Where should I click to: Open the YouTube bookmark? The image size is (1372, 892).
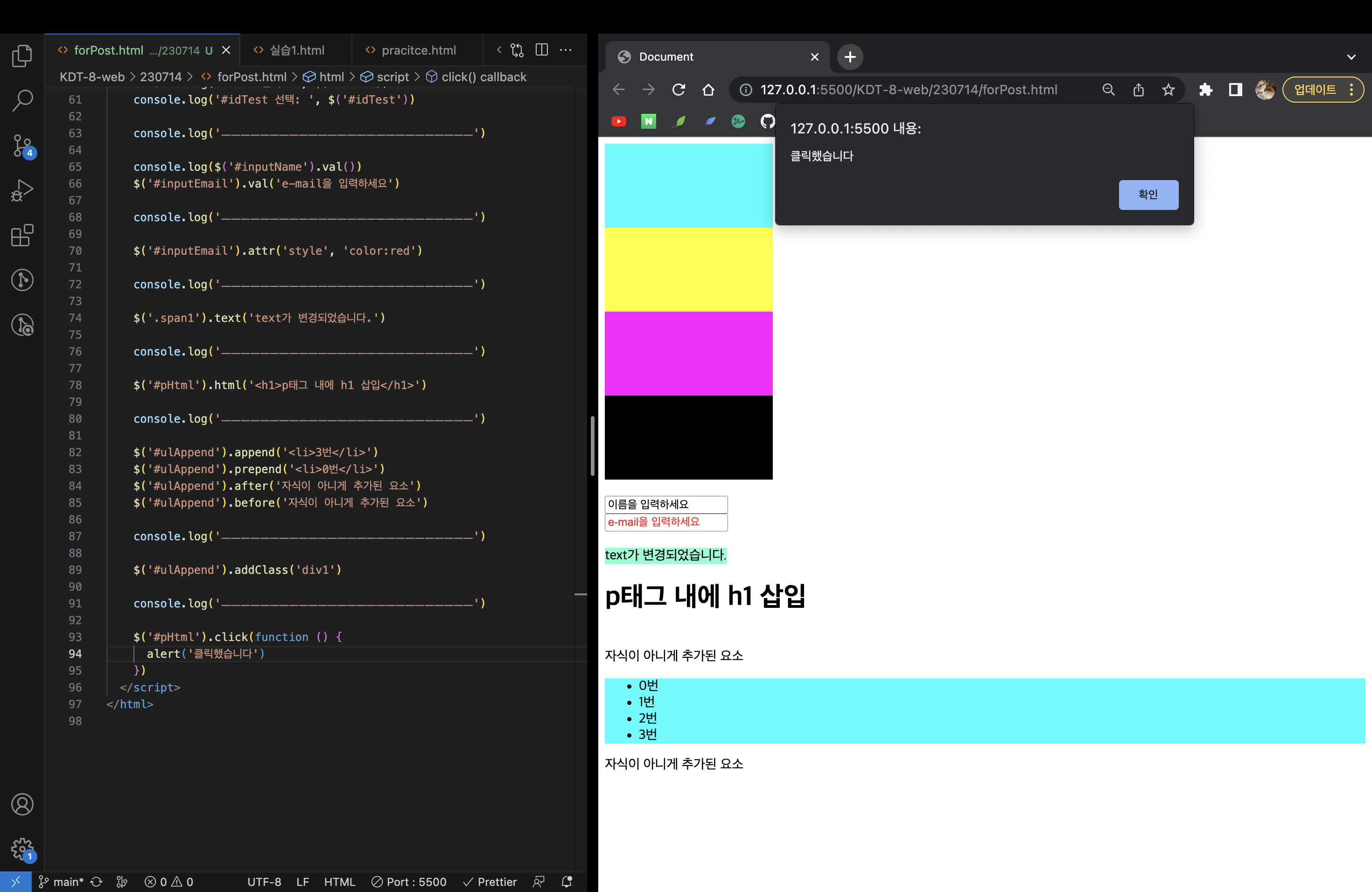coord(618,121)
